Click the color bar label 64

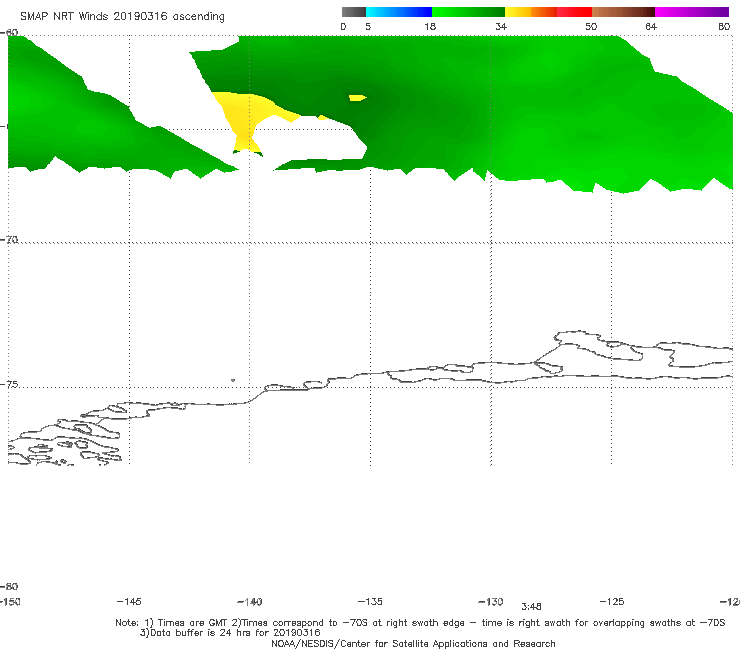[x=651, y=27]
